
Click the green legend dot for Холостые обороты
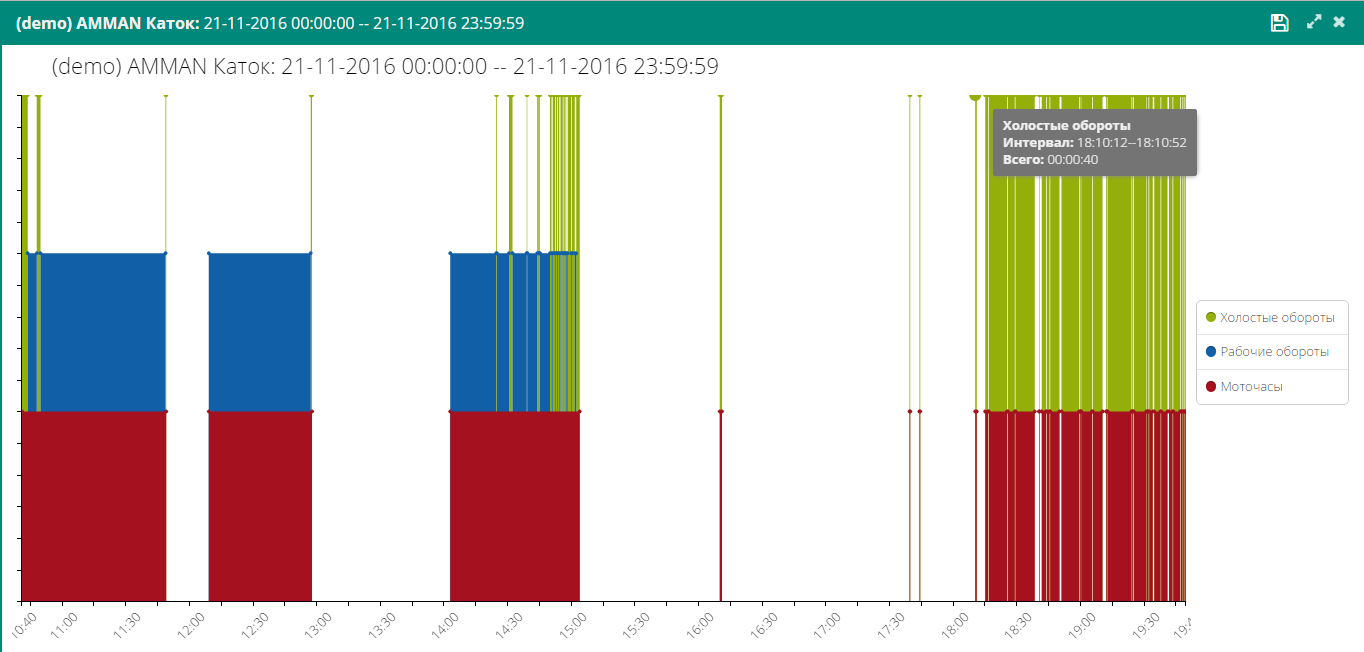click(x=1211, y=317)
